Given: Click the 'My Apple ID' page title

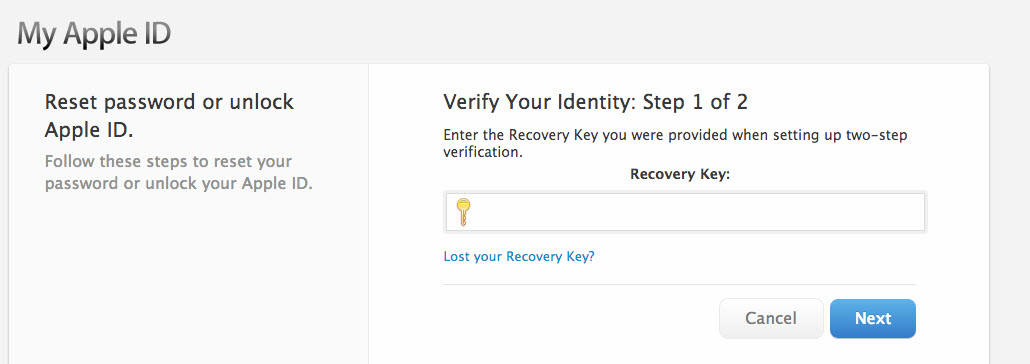Looking at the screenshot, I should click(94, 34).
